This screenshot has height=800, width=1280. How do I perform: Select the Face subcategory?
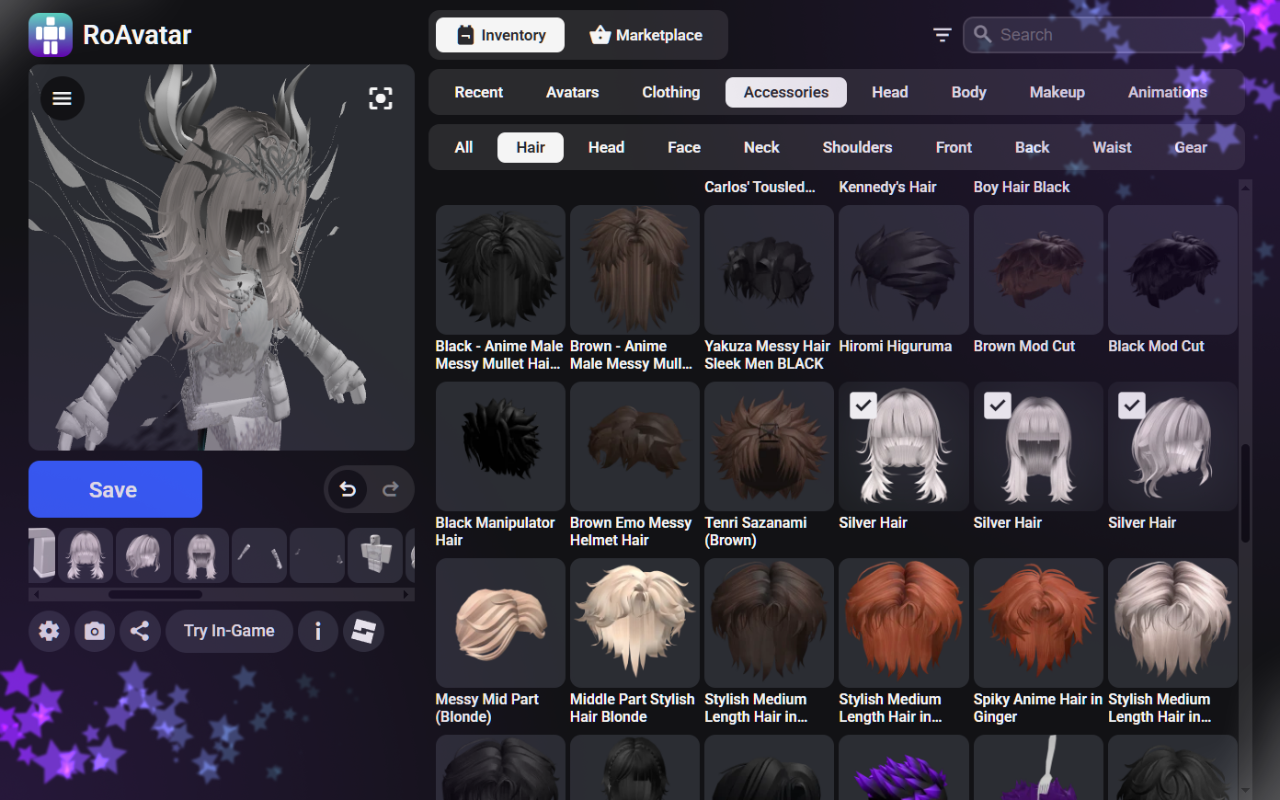click(x=684, y=147)
